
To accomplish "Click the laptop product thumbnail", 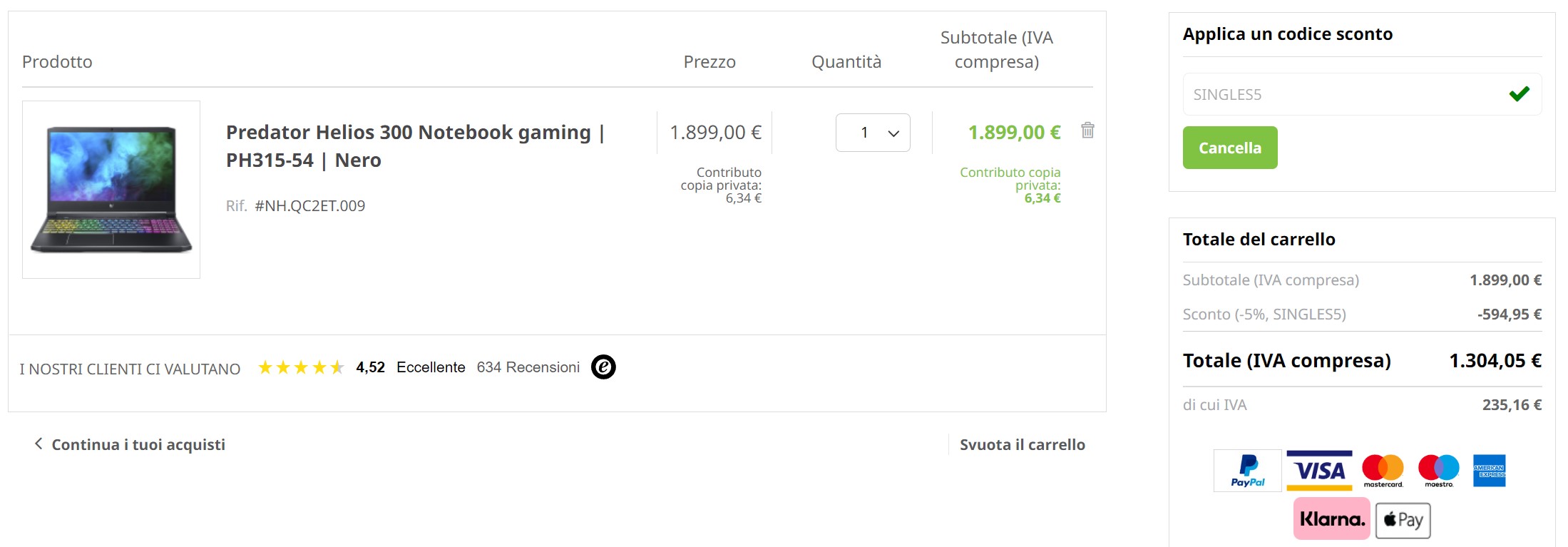I will tap(111, 190).
